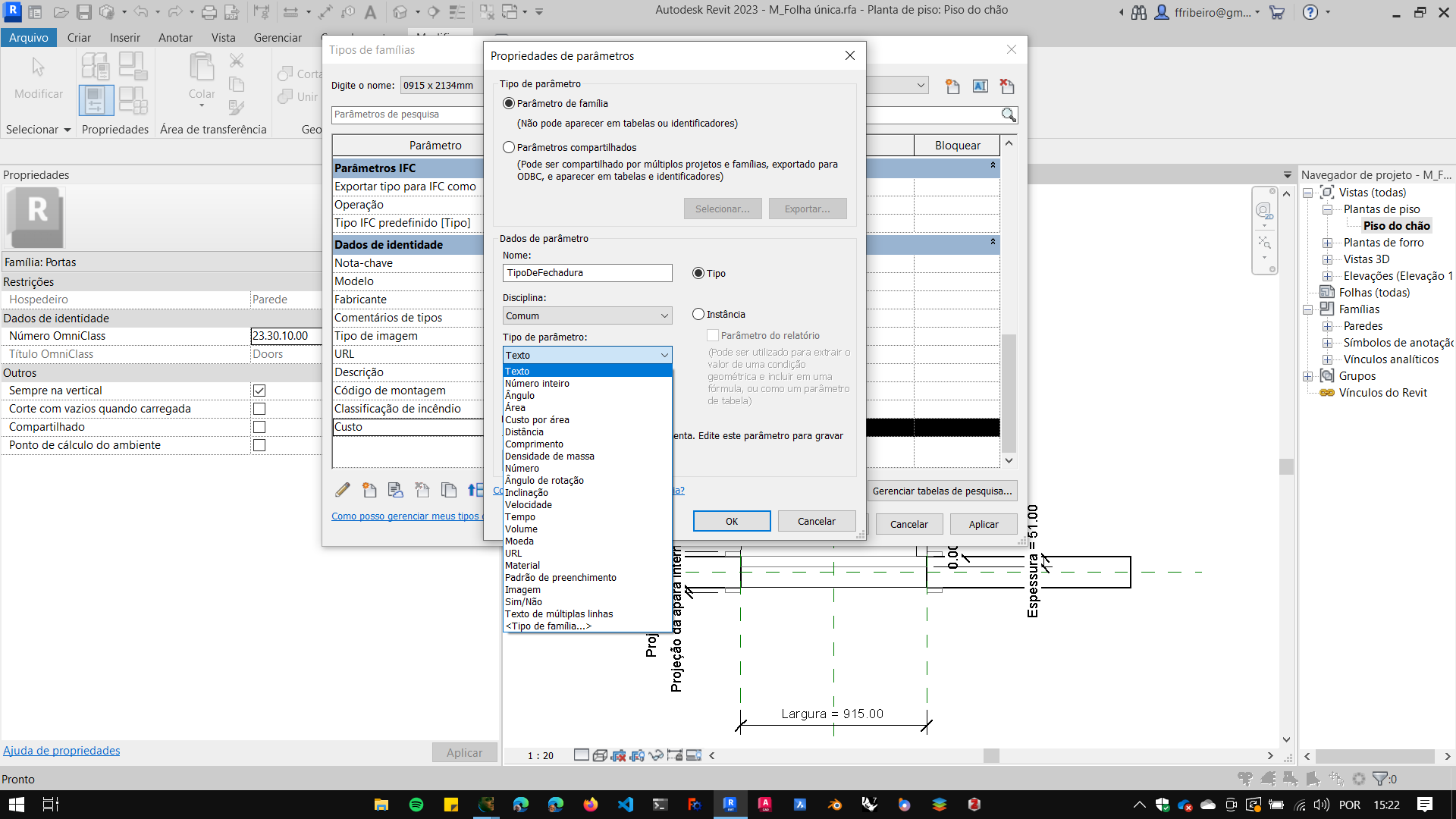This screenshot has height=819, width=1456.
Task: Click the new family type icon
Action: tap(952, 86)
